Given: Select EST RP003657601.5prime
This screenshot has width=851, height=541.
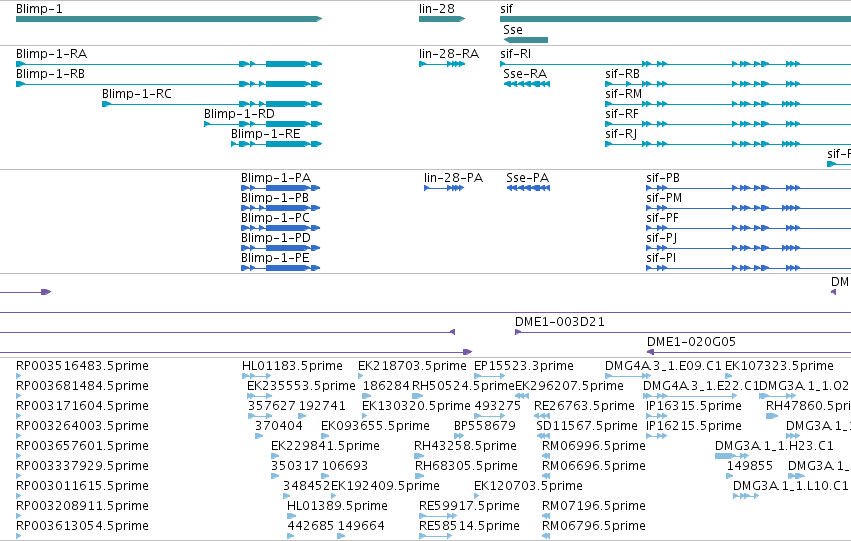Looking at the screenshot, I should [x=82, y=446].
